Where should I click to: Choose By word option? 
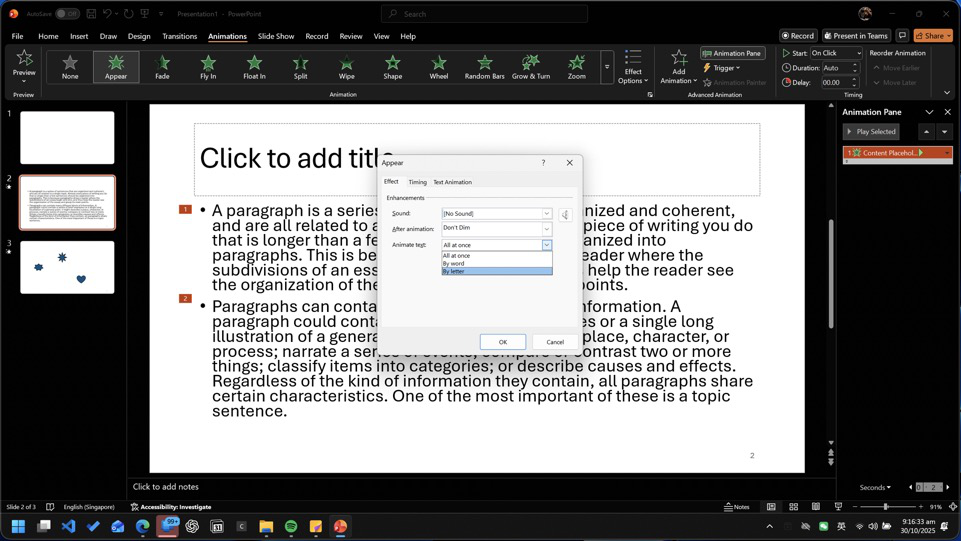[497, 263]
